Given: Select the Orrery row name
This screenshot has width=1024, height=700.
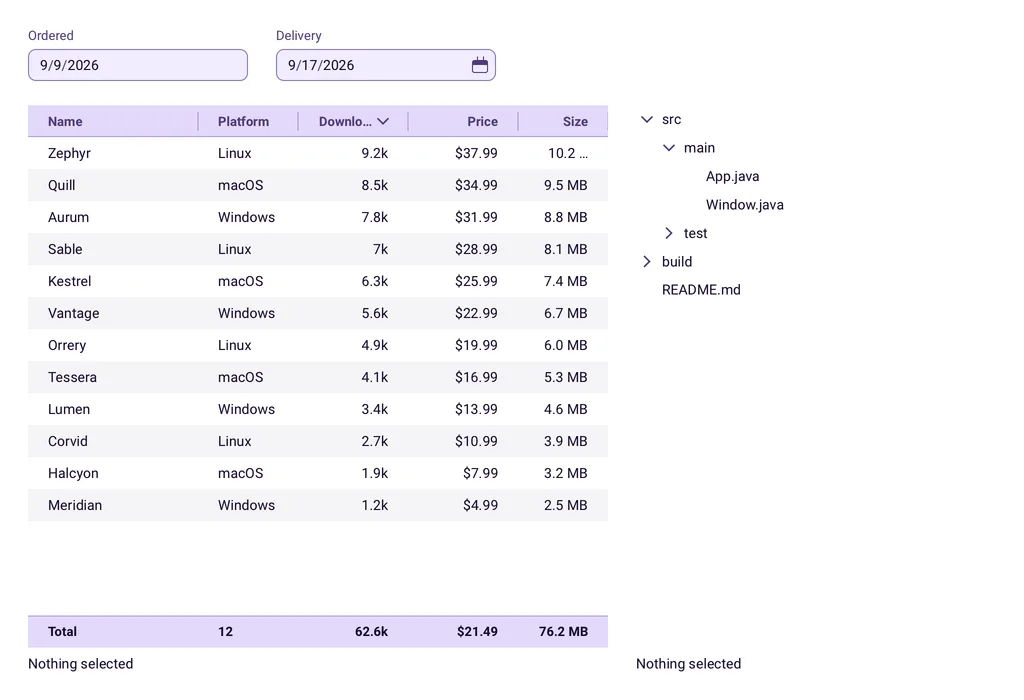Looking at the screenshot, I should coord(67,345).
